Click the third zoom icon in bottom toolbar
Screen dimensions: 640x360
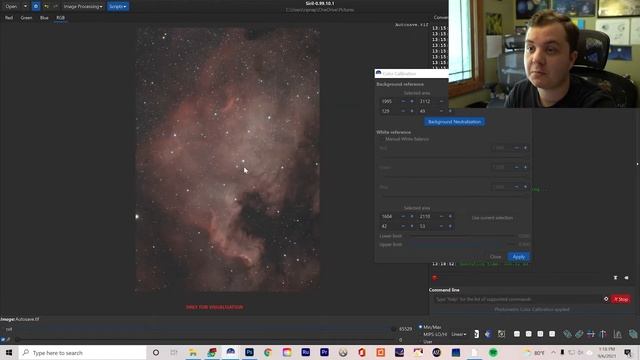540,334
